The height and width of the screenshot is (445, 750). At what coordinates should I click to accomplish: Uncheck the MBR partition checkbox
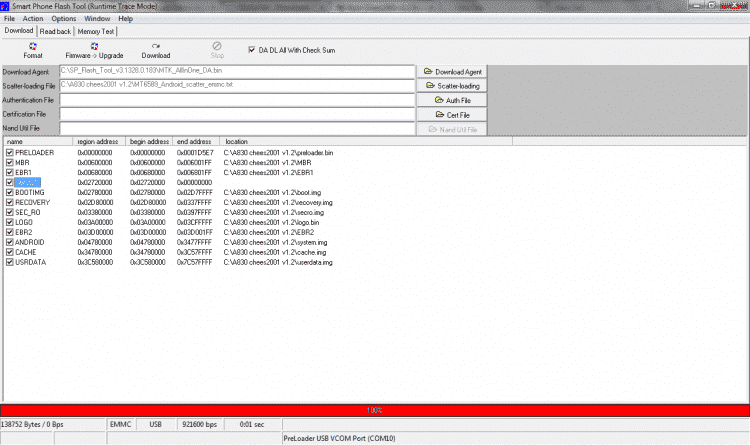10,163
